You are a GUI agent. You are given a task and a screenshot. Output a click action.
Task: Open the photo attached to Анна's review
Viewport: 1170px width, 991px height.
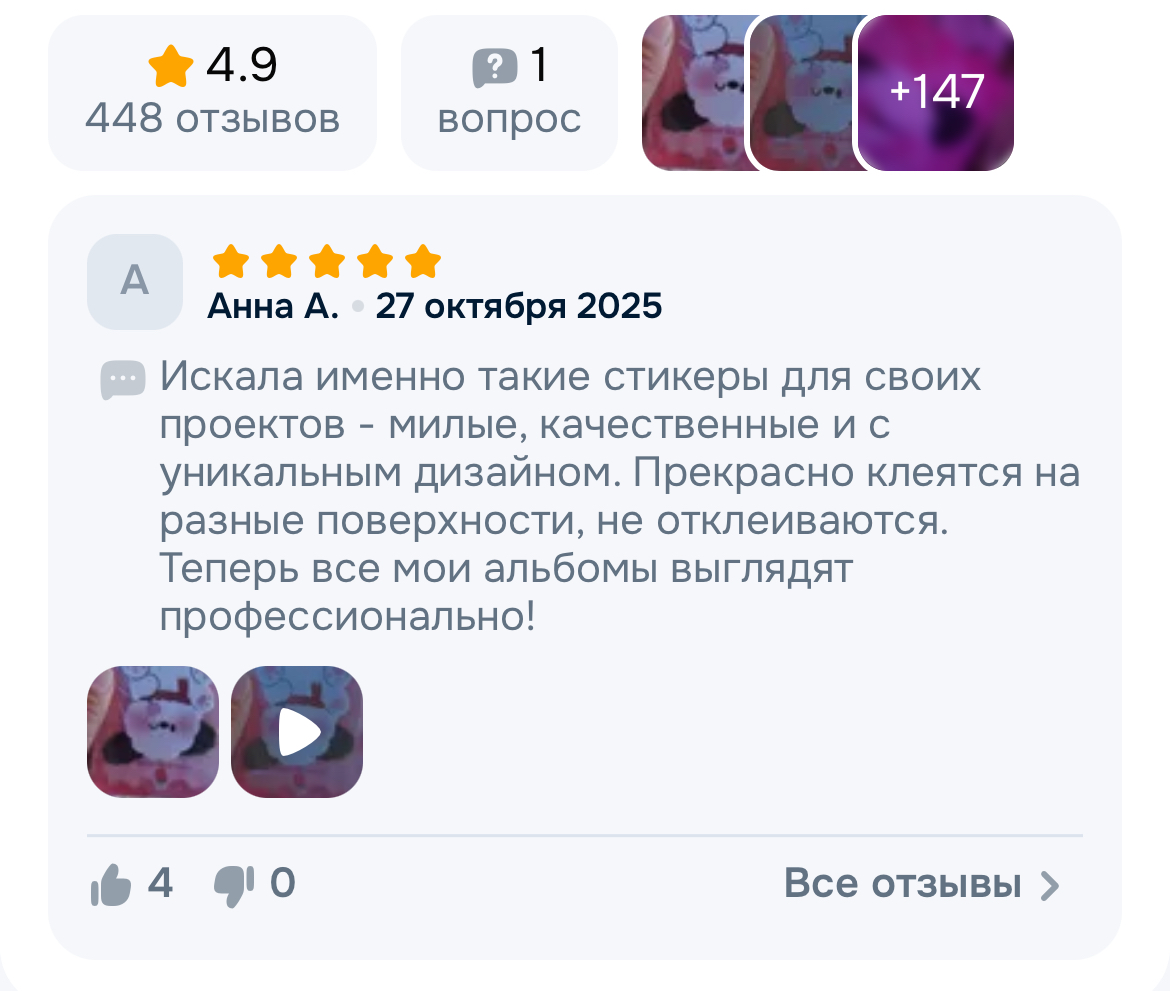click(153, 732)
